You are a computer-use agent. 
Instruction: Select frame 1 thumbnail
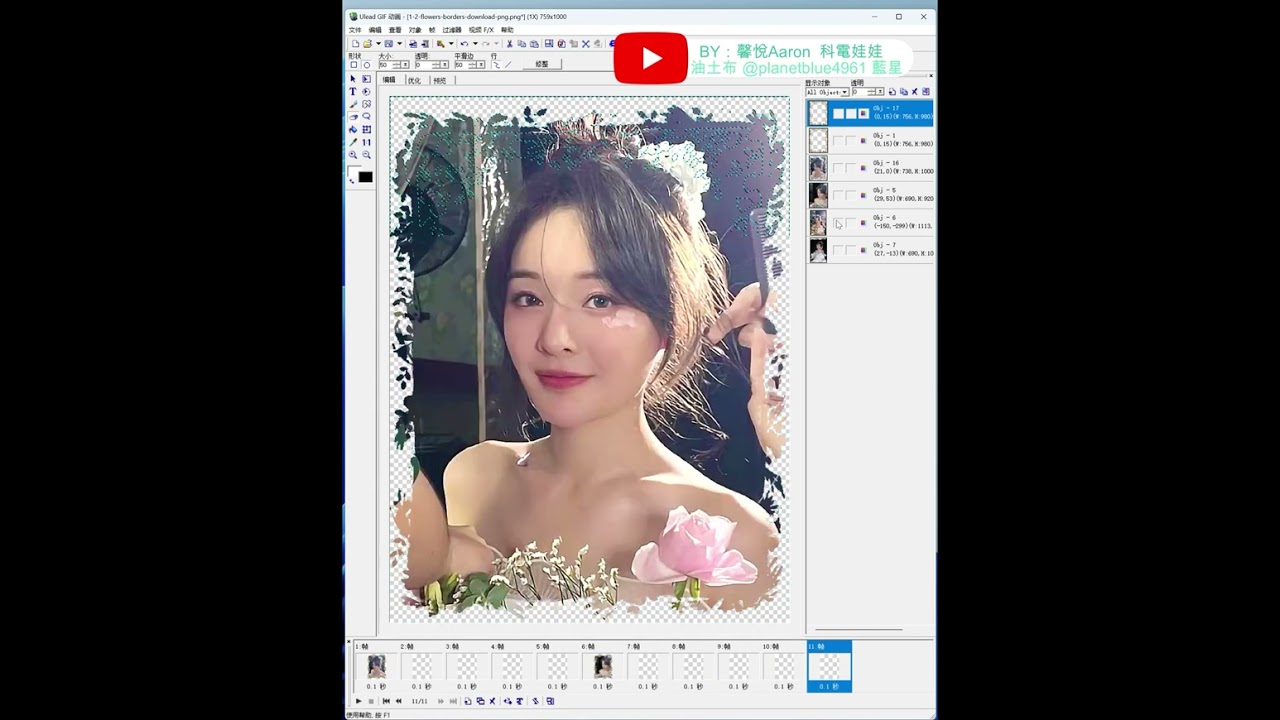point(376,666)
